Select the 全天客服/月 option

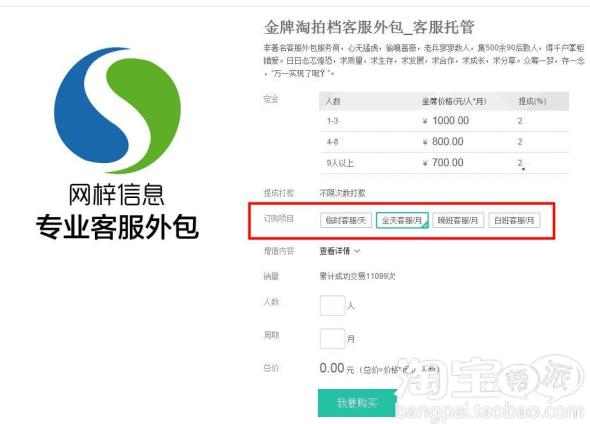[x=402, y=220]
